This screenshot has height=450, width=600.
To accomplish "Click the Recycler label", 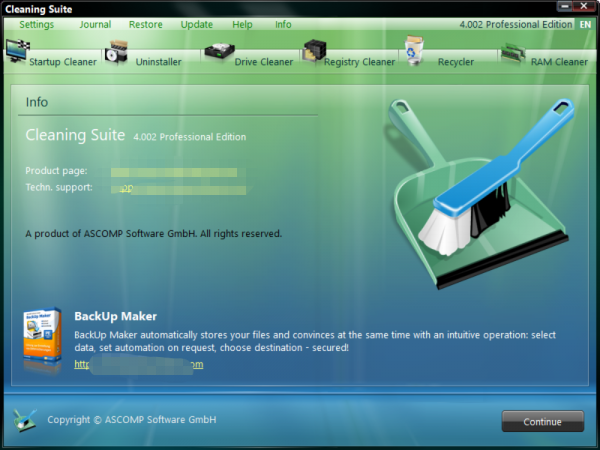I will click(x=456, y=62).
